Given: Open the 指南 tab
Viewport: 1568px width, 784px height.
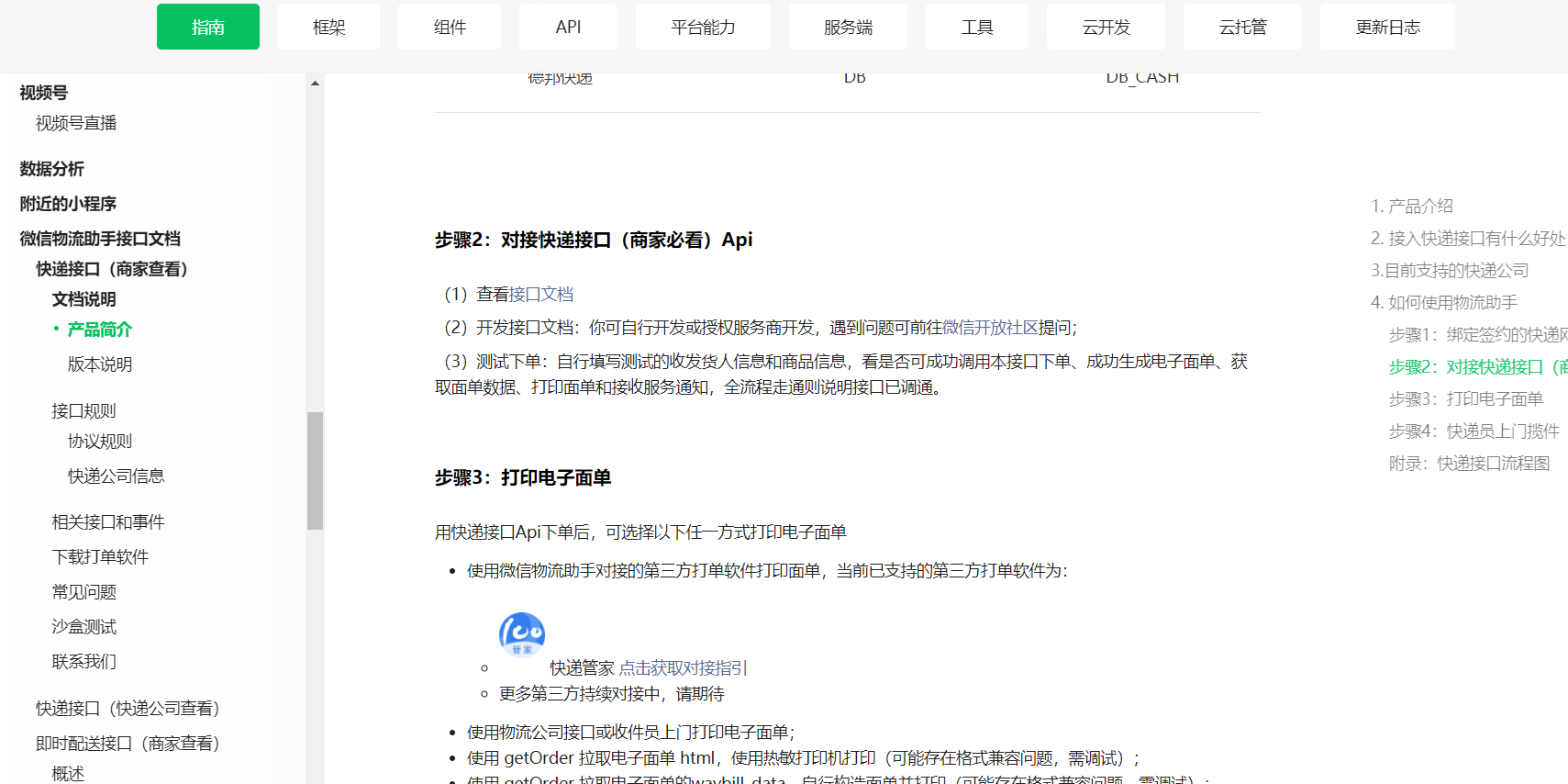Looking at the screenshot, I should pos(208,27).
